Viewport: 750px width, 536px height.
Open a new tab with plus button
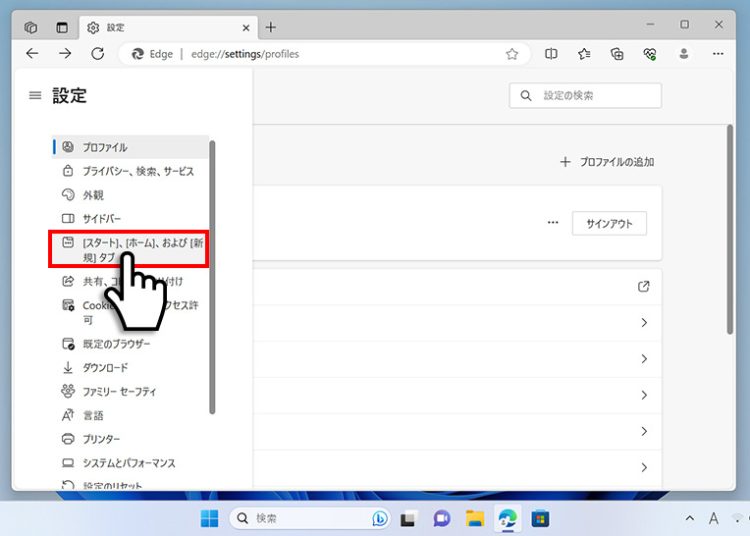[x=271, y=27]
